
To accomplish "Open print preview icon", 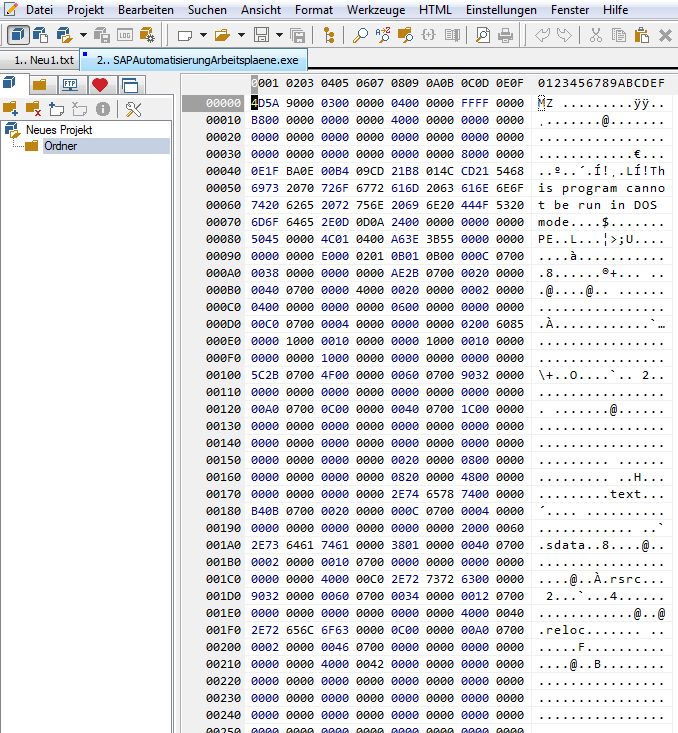I will tap(483, 35).
